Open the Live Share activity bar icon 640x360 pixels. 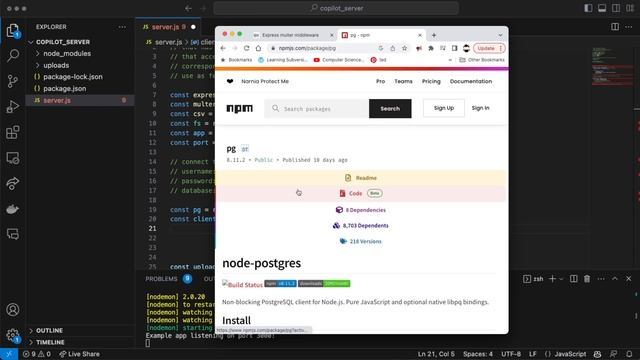pyautogui.click(x=13, y=183)
